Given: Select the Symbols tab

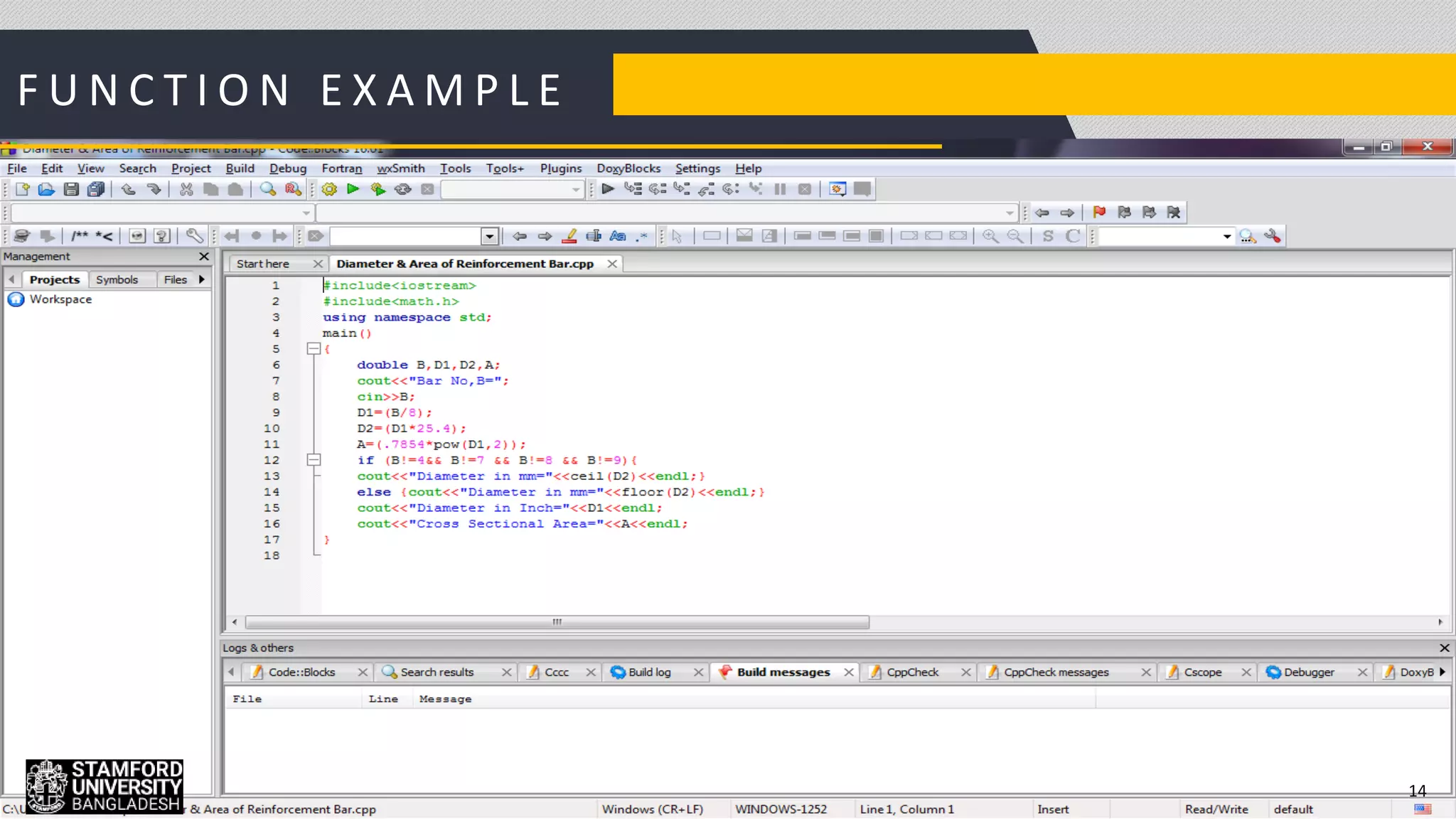Looking at the screenshot, I should click(117, 279).
